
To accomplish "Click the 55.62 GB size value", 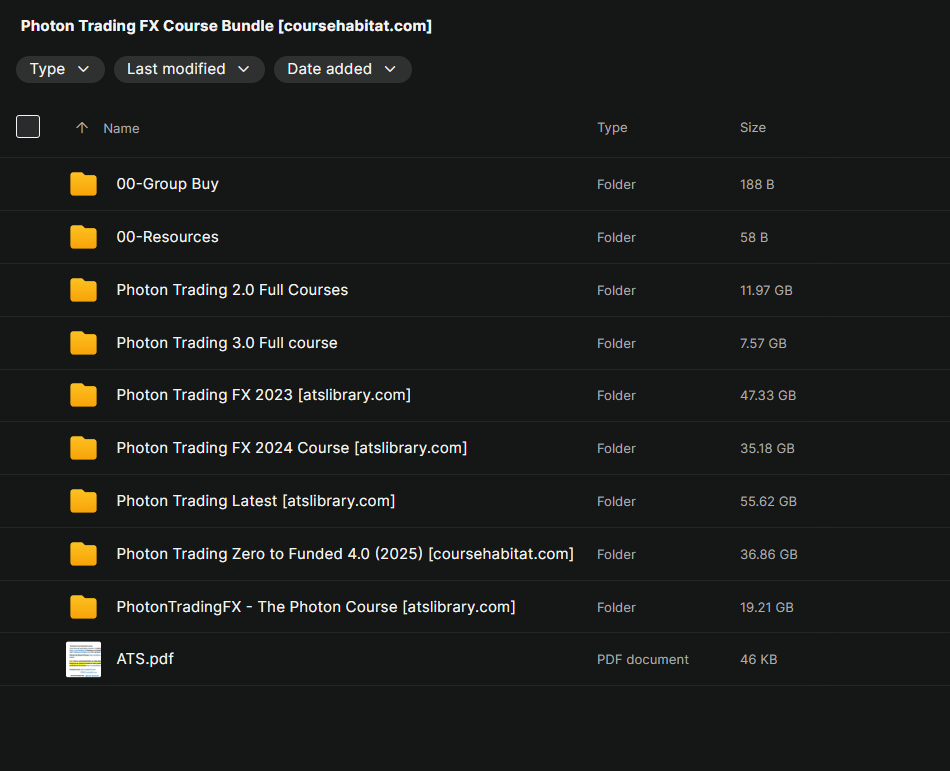I will [x=768, y=501].
